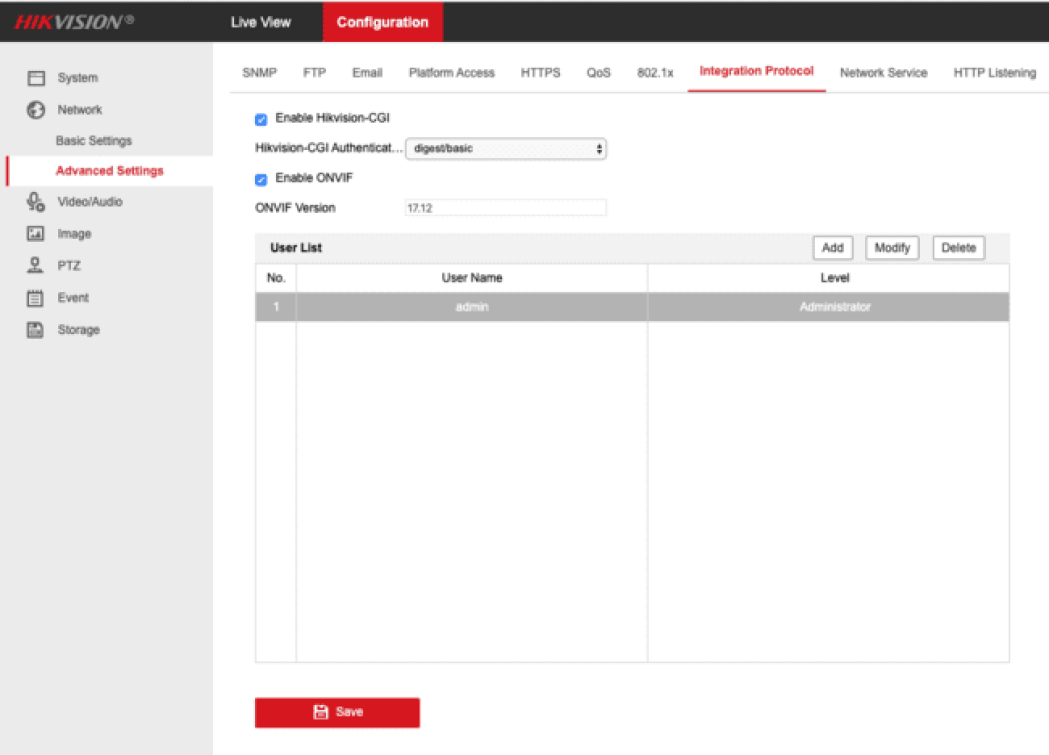
Task: Click the PTZ joystick icon
Action: tap(36, 266)
